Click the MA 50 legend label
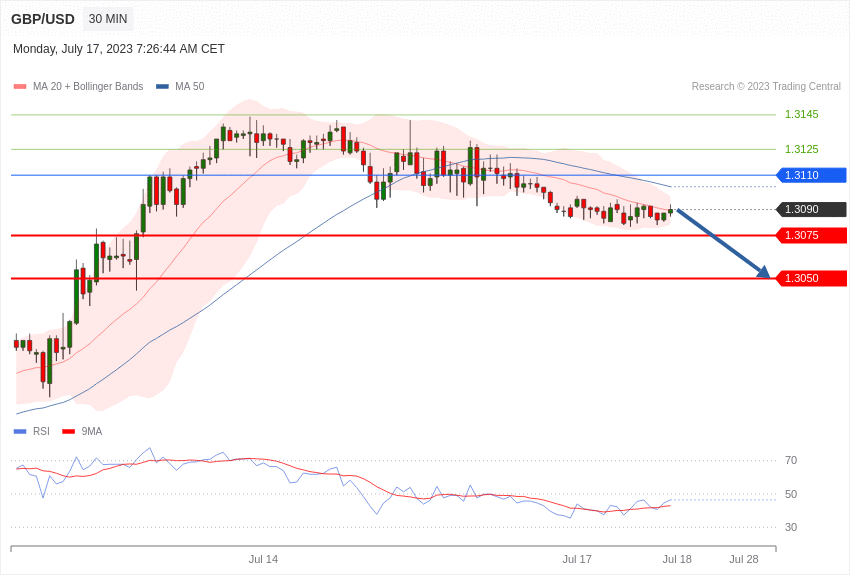This screenshot has width=850, height=576. 190,86
